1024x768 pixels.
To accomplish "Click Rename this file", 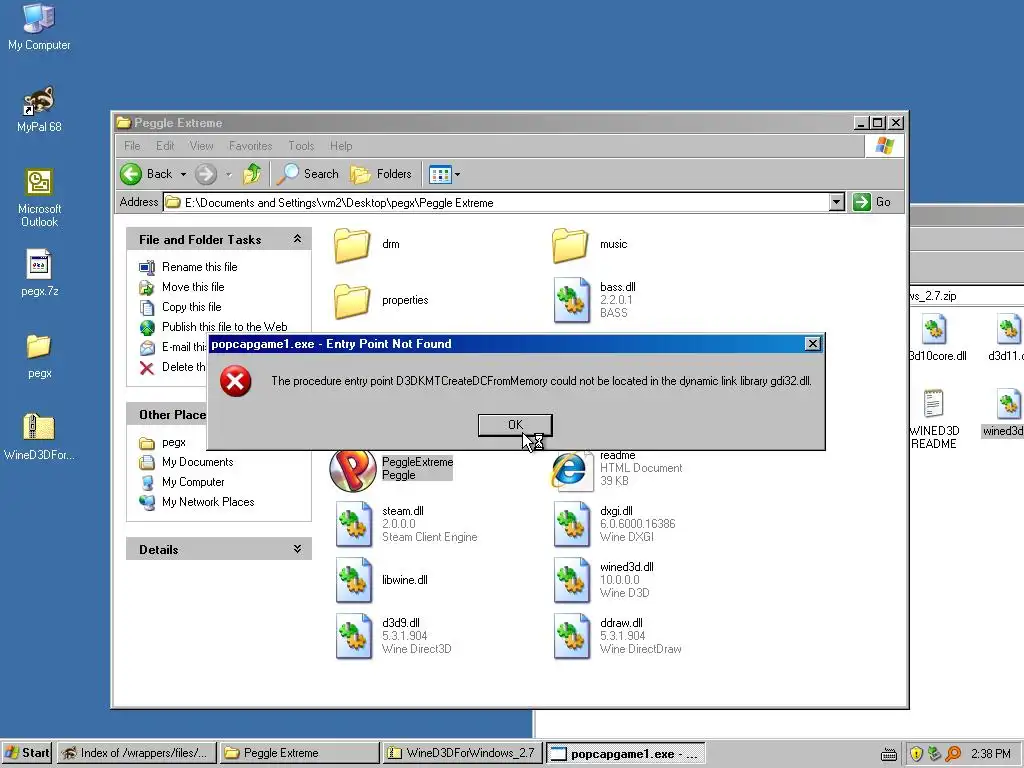I will point(199,266).
